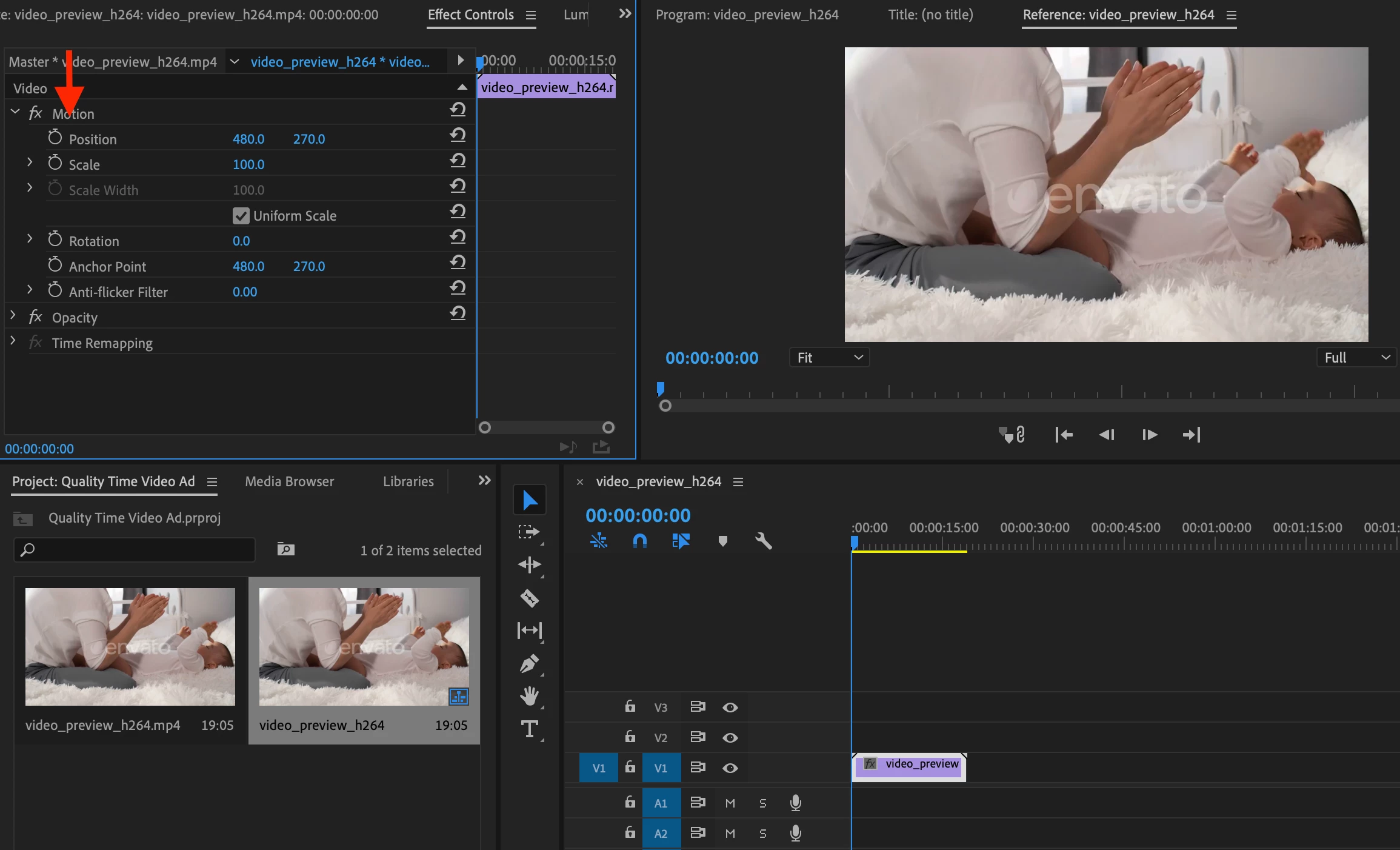Image resolution: width=1400 pixels, height=850 pixels.
Task: Toggle timeline Snap magnet icon
Action: pos(639,541)
